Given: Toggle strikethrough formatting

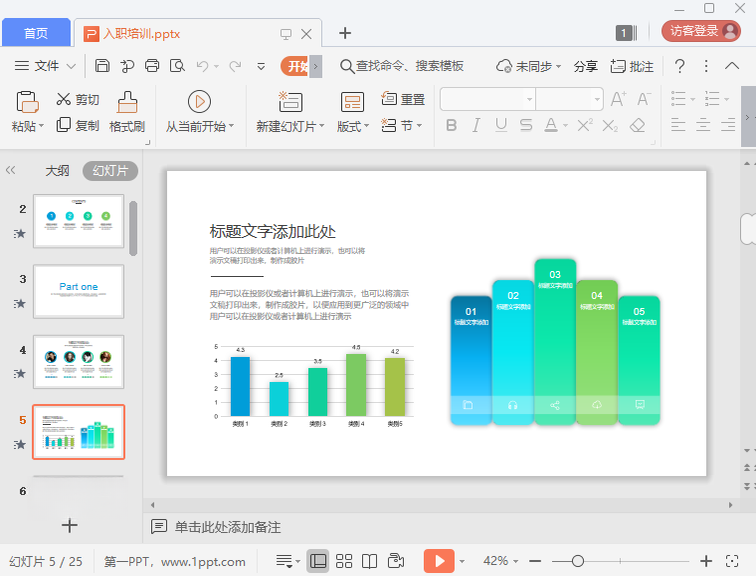Looking at the screenshot, I should [x=526, y=125].
